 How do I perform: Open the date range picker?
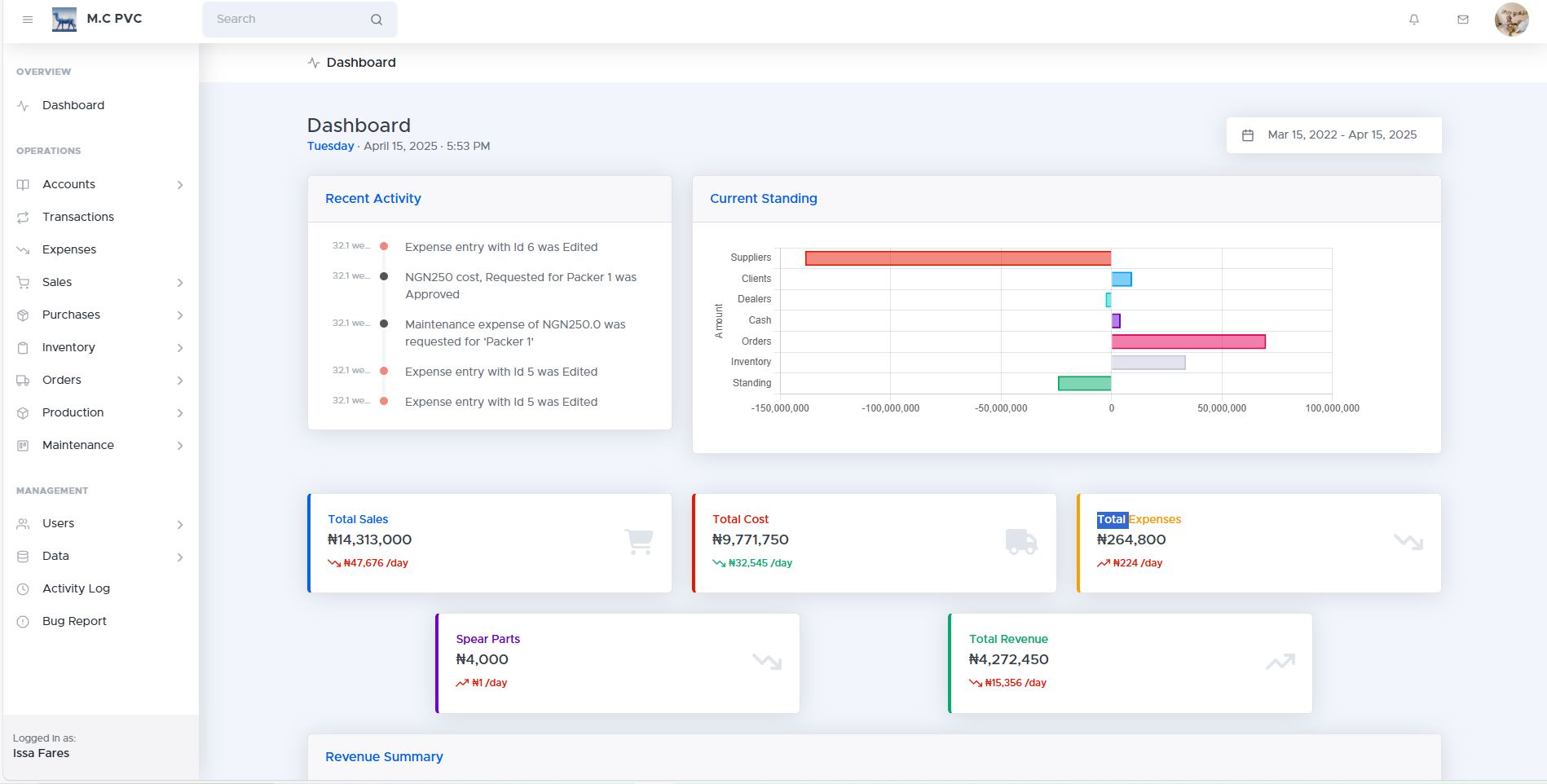1342,135
